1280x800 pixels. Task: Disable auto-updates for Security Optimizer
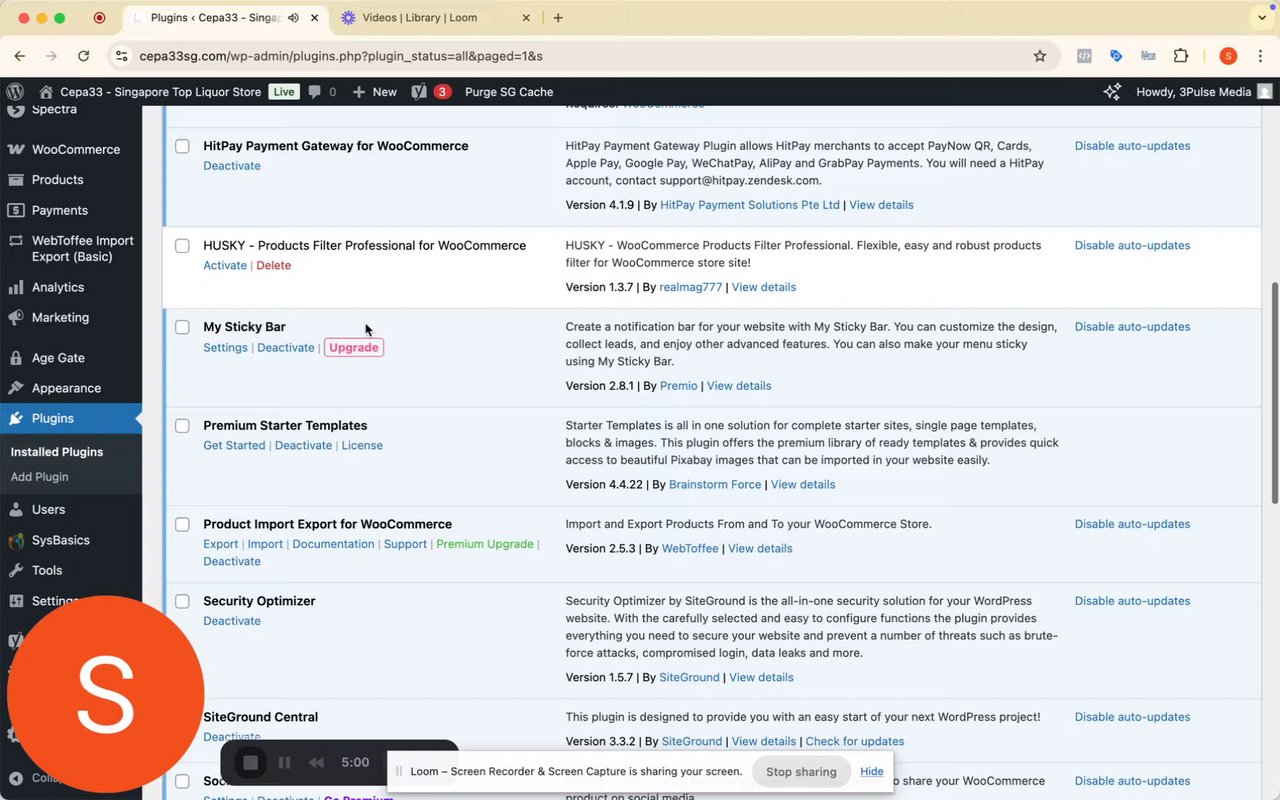pyautogui.click(x=1132, y=601)
